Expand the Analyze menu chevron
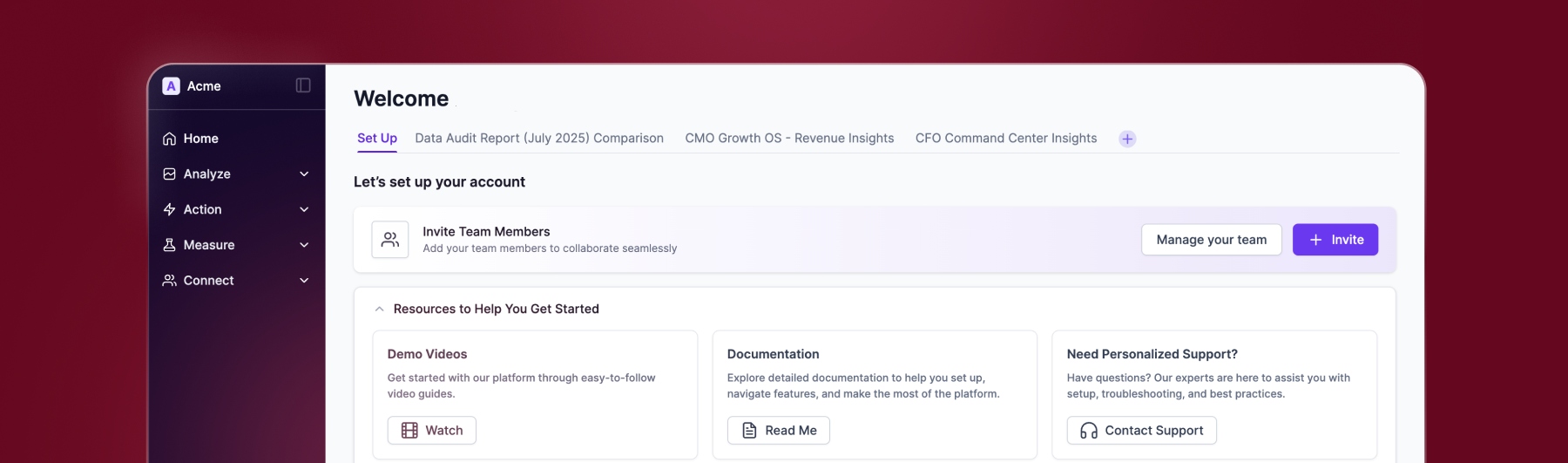Viewport: 1568px width, 463px height. pyautogui.click(x=304, y=174)
